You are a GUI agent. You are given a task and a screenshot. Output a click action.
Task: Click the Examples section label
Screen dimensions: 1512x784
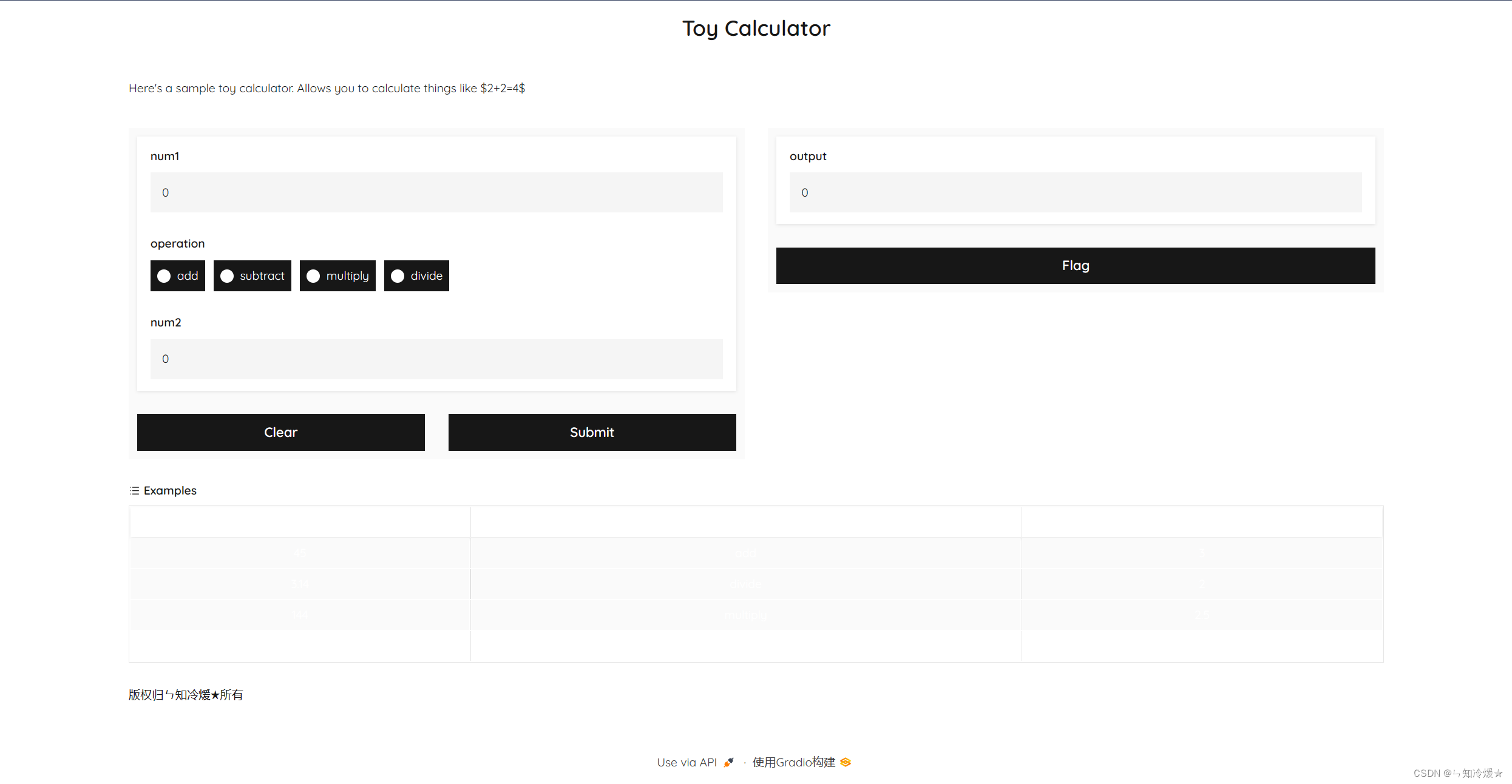tap(170, 490)
